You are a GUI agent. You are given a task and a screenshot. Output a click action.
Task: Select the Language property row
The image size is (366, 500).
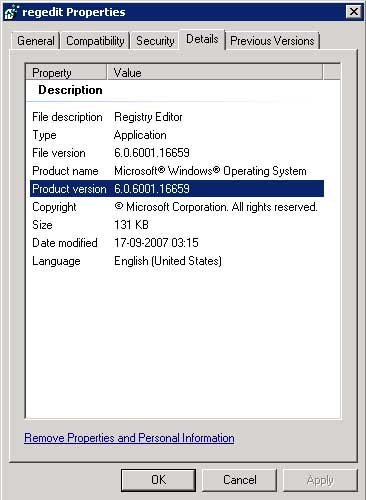click(177, 261)
